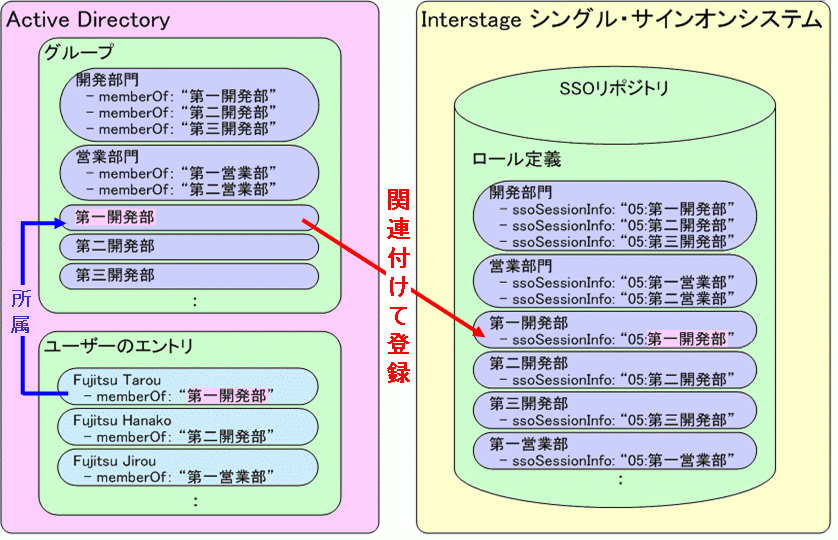This screenshot has height=540, width=838.
Task: Select the 営業部門 group box with memberOf entries
Action: point(188,173)
